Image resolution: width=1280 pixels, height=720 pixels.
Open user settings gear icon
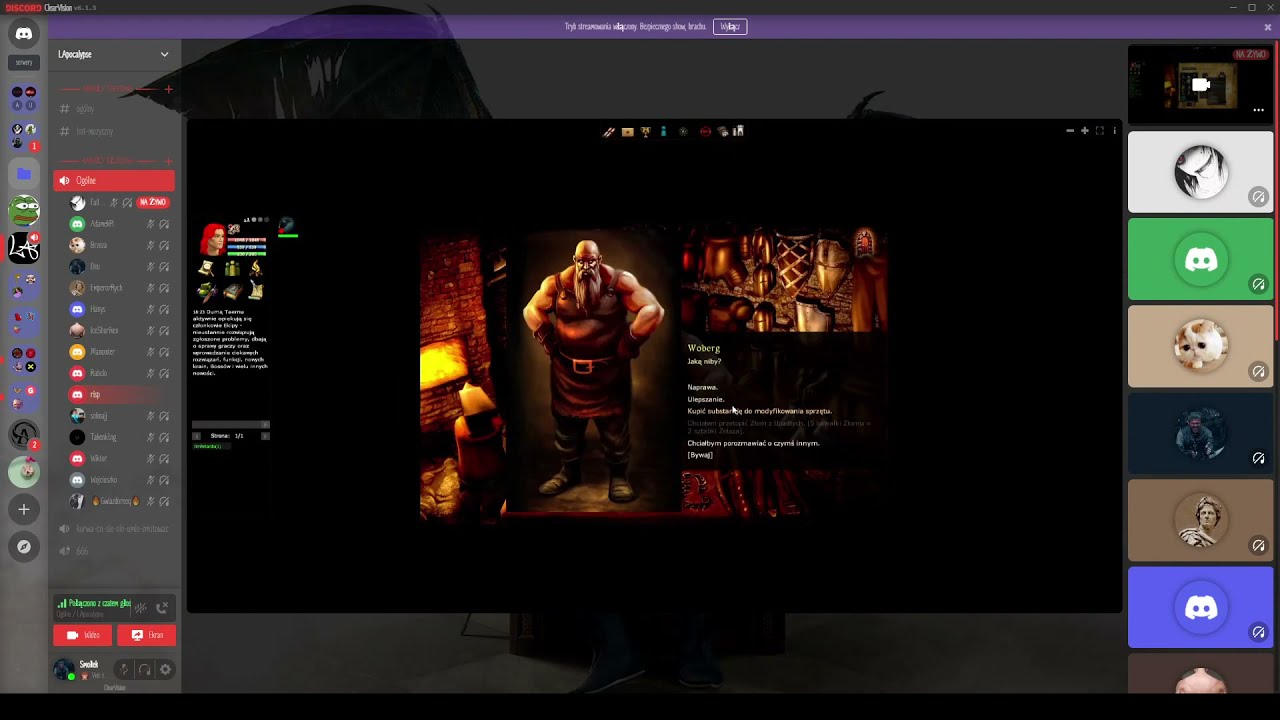165,669
